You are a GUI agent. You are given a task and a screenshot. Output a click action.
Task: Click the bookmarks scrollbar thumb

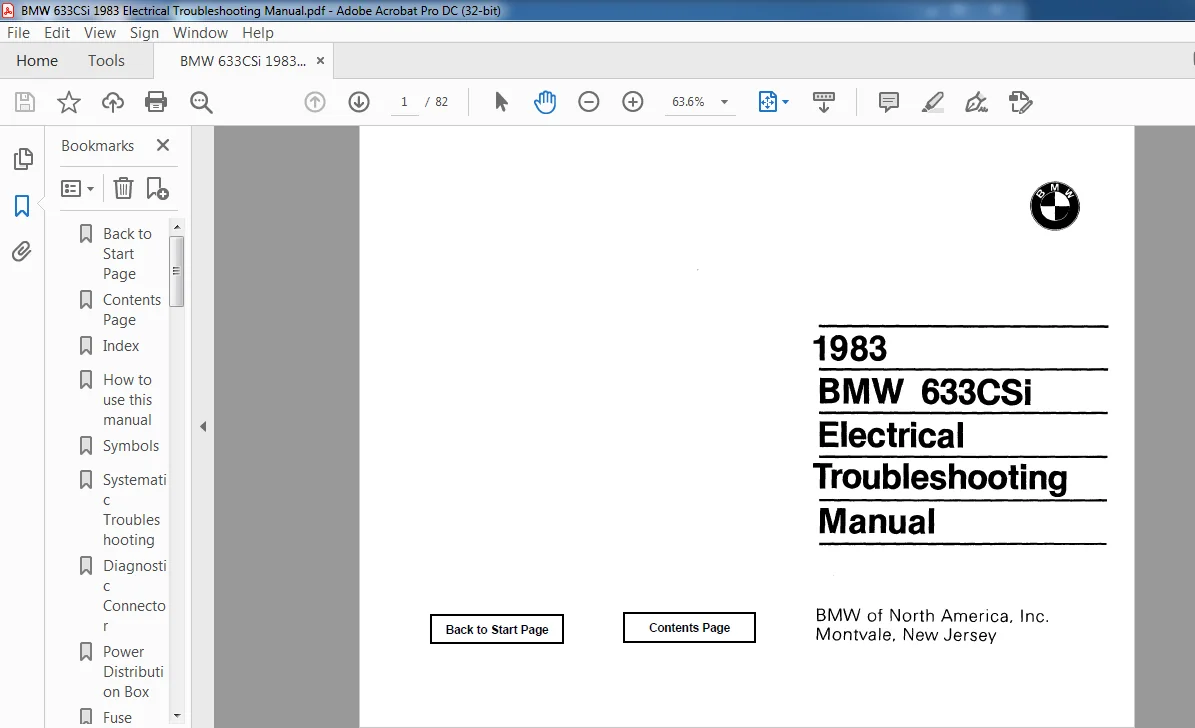(x=177, y=271)
